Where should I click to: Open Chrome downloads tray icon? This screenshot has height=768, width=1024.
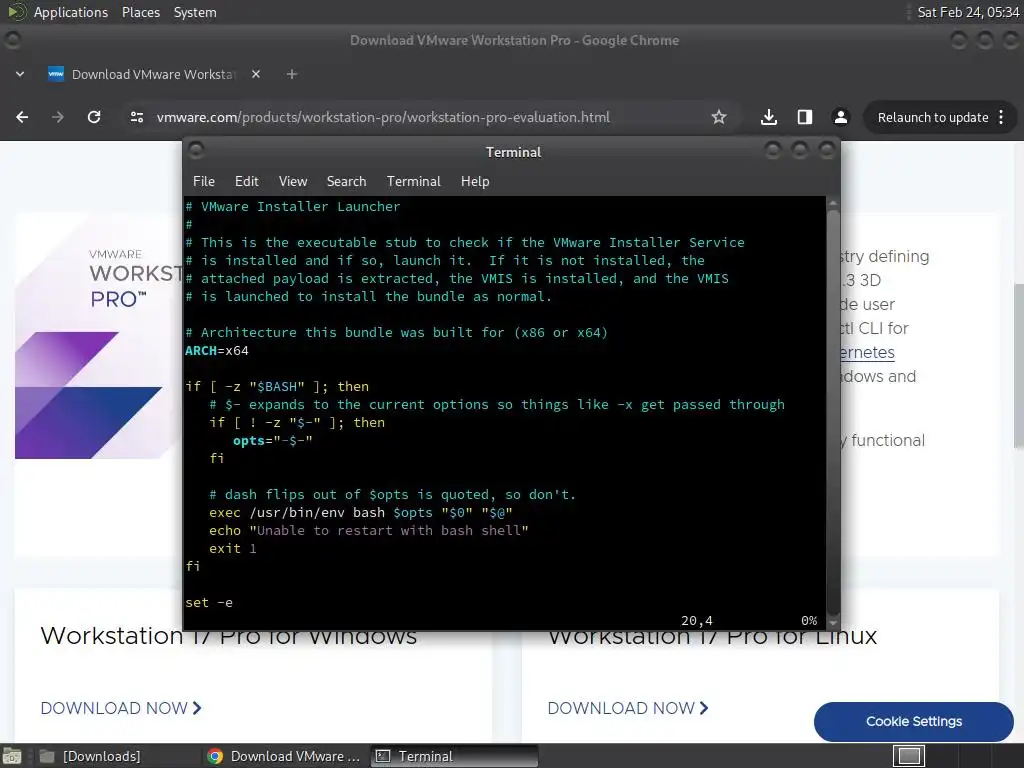pyautogui.click(x=769, y=117)
